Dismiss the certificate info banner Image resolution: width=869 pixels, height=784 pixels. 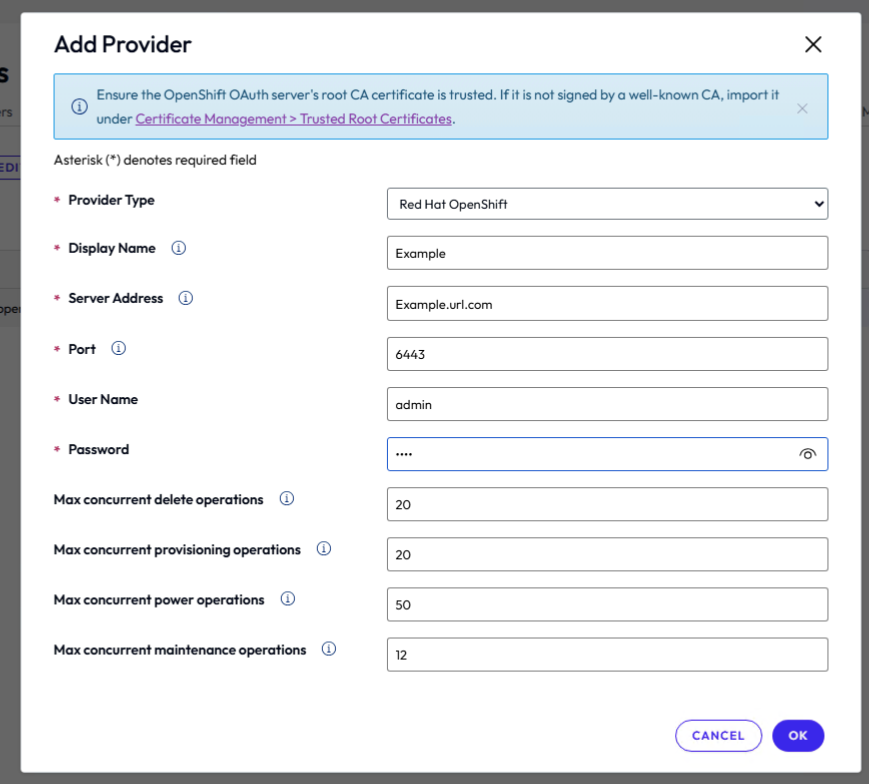802,109
